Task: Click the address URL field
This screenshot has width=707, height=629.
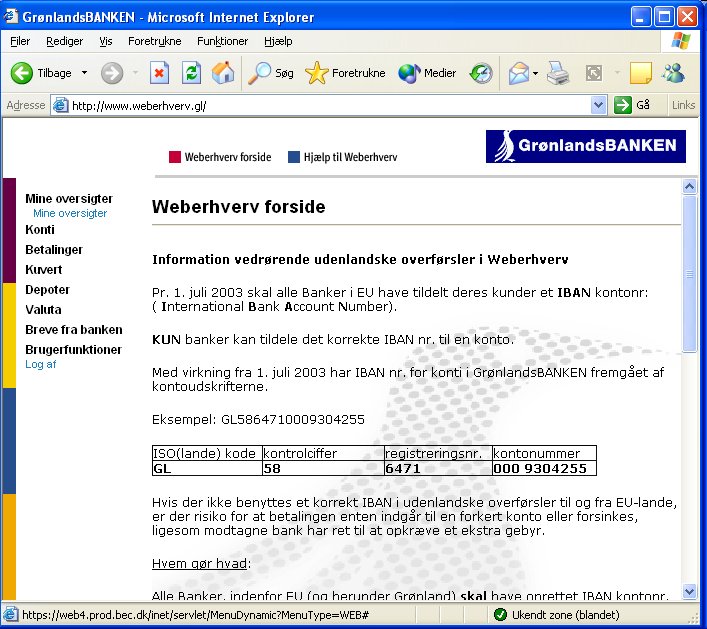Action: 329,106
